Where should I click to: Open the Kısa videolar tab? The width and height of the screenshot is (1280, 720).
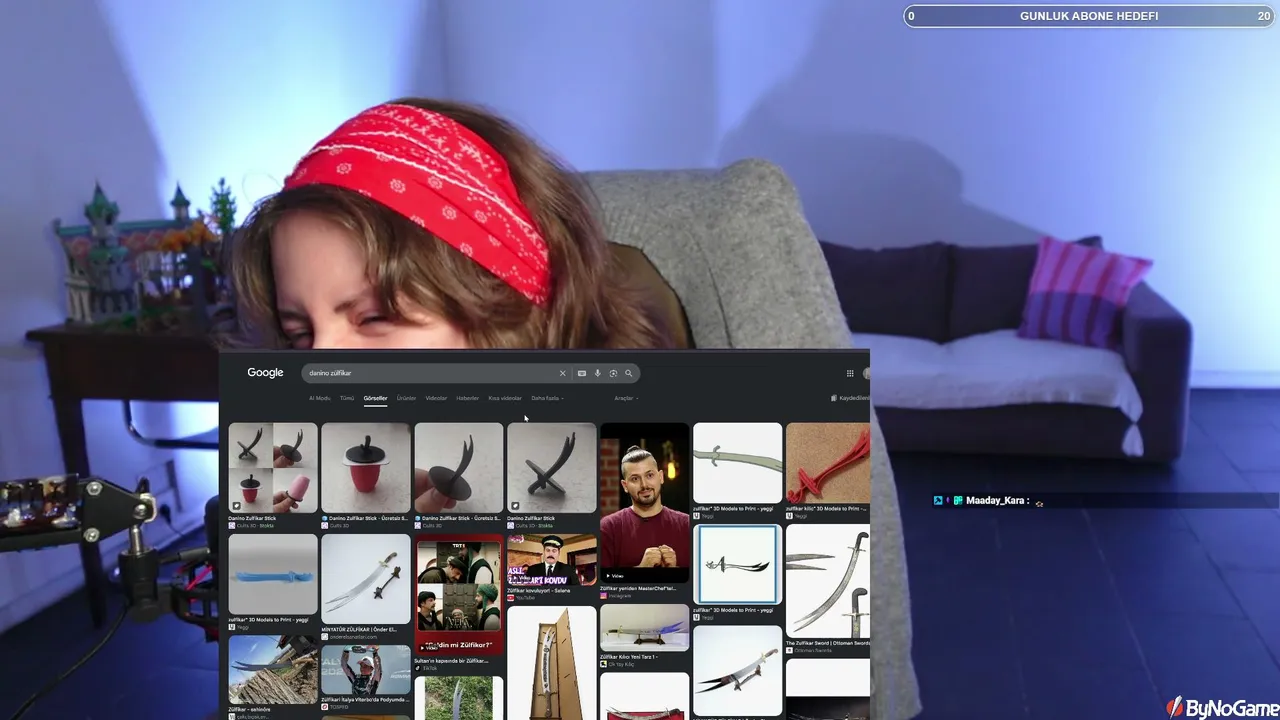(505, 398)
